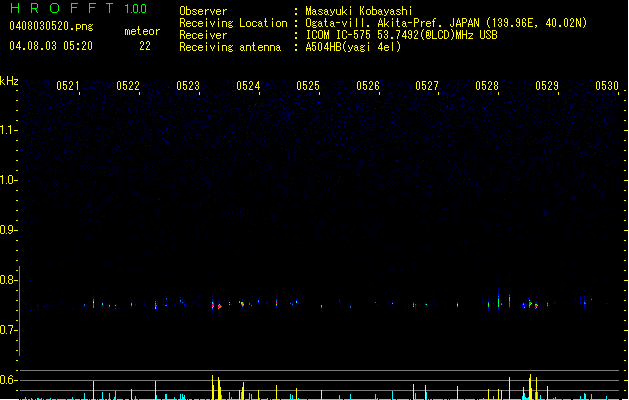Click the 0525 time marker
The image size is (629, 400).
308,86
